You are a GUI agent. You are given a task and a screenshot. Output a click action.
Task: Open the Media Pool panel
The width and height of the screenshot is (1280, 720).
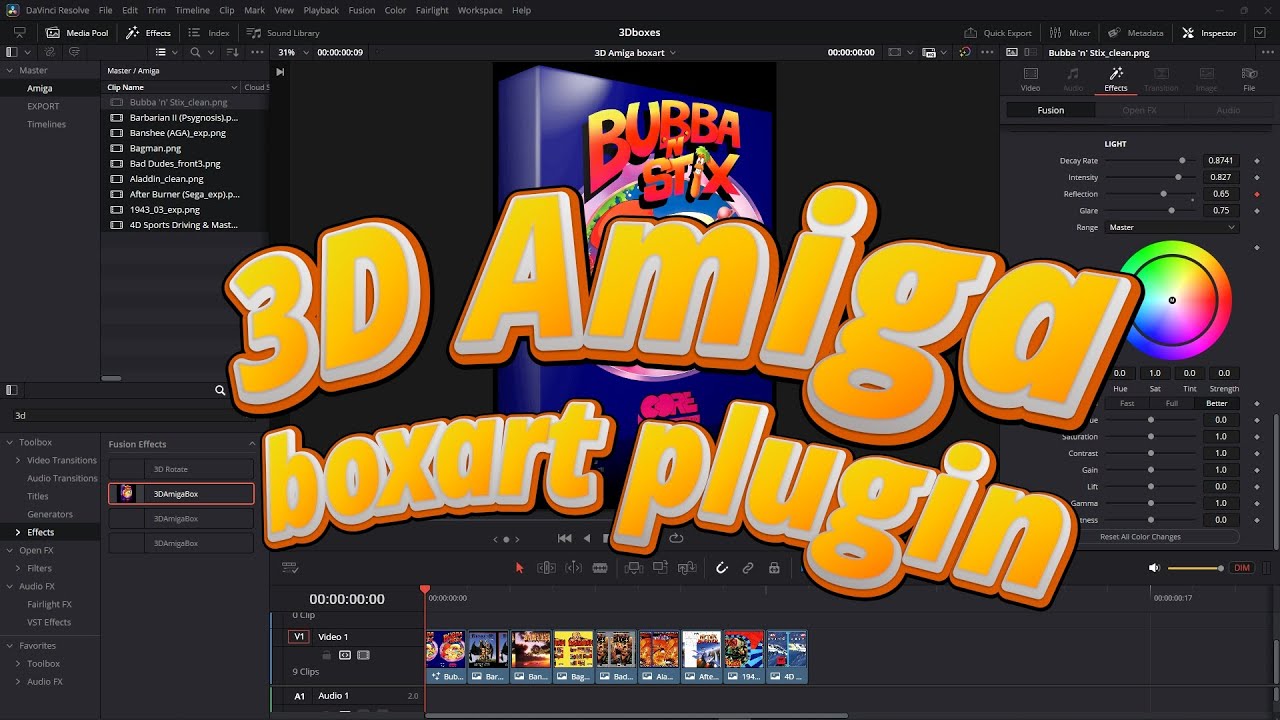[78, 33]
